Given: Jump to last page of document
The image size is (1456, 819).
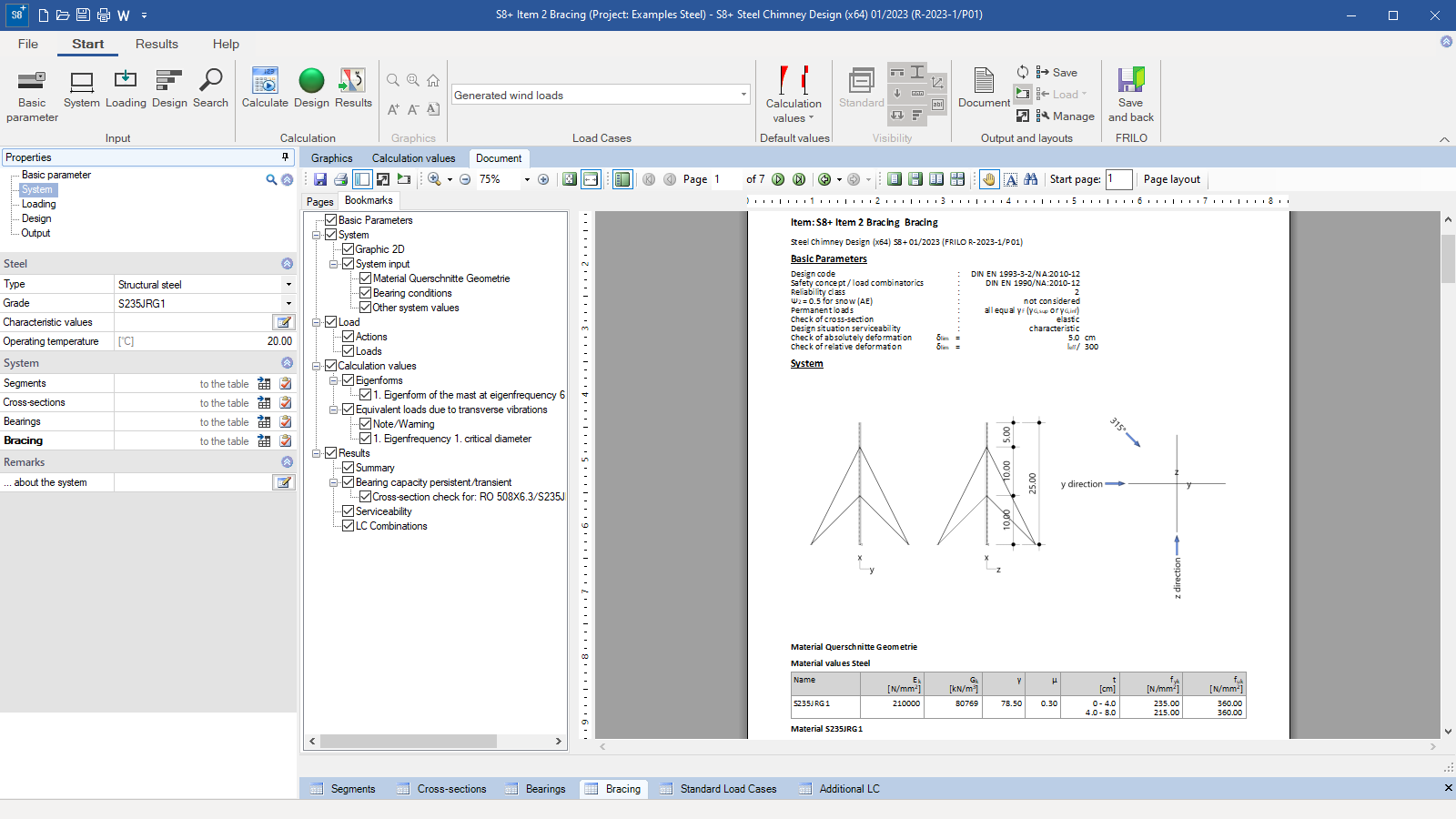Looking at the screenshot, I should tap(799, 179).
